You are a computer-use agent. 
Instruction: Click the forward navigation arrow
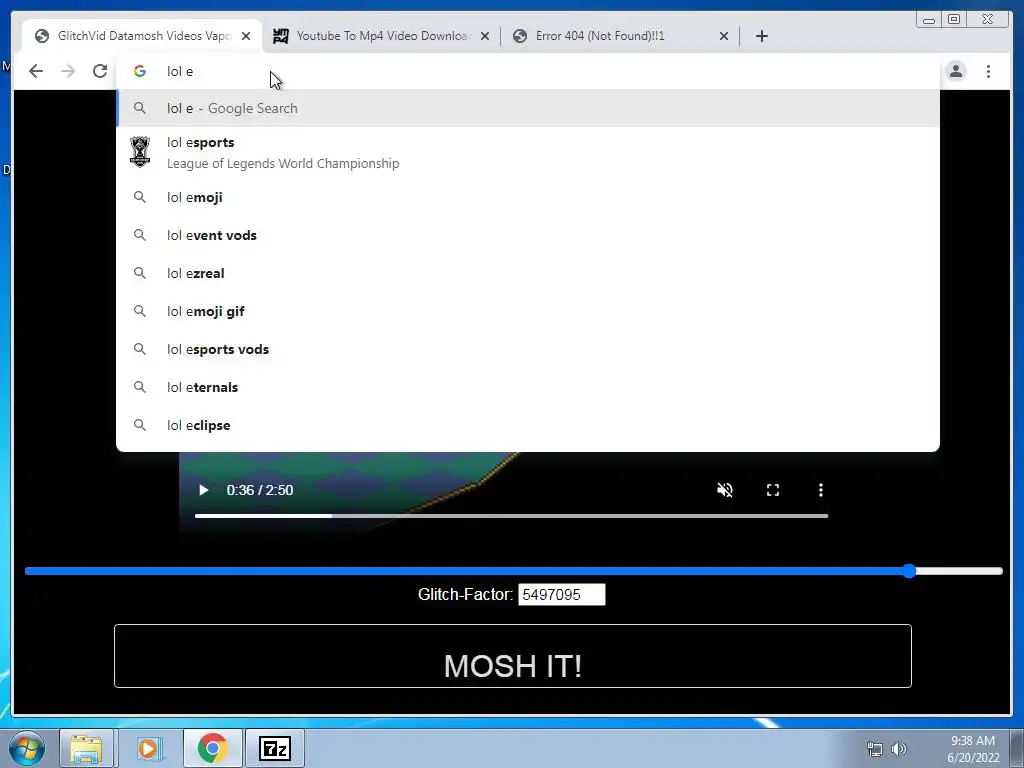68,71
